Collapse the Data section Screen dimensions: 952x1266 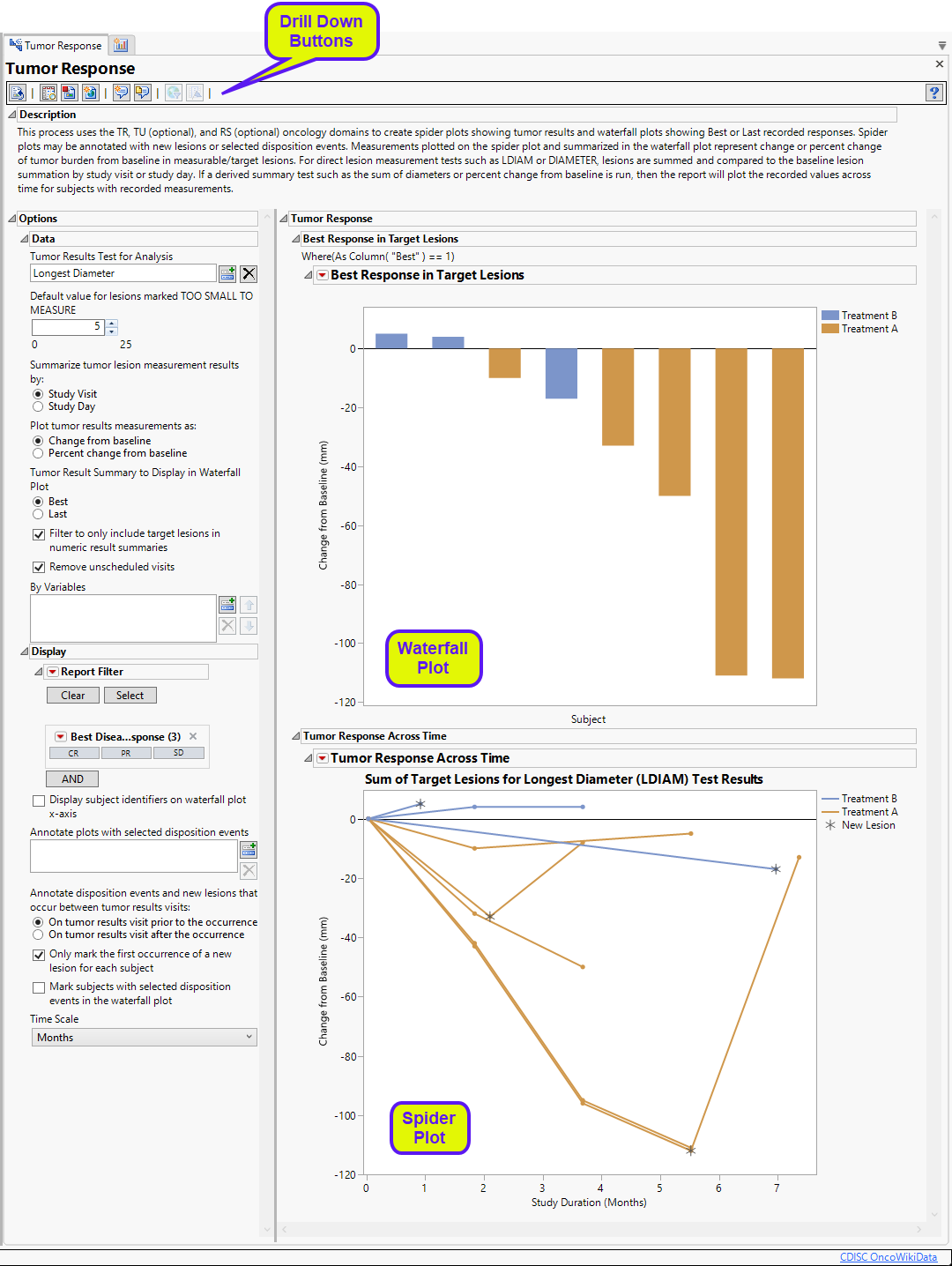[25, 239]
